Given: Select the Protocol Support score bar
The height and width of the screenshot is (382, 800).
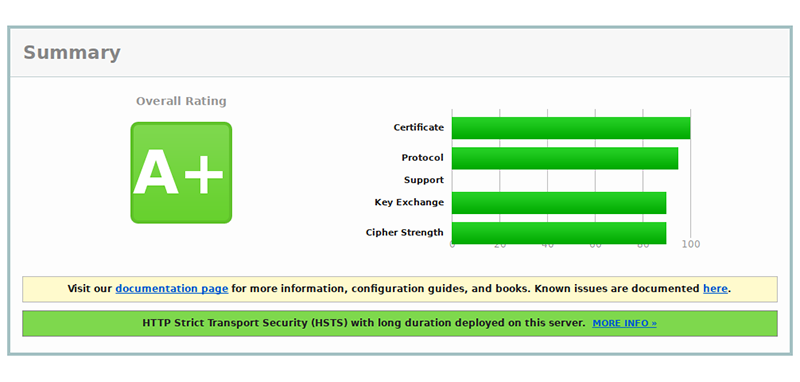Looking at the screenshot, I should 565,158.
